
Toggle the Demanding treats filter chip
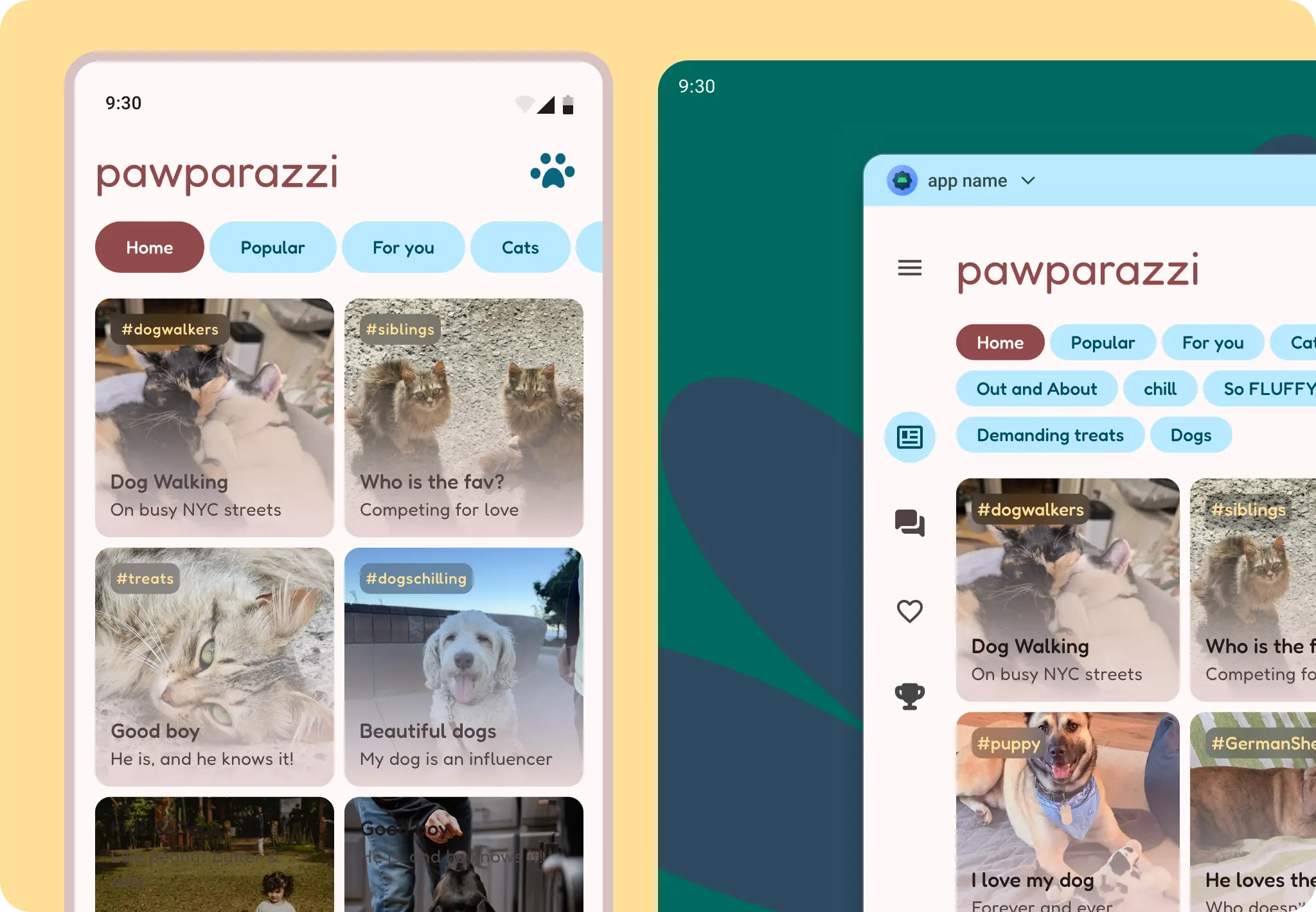click(x=1051, y=435)
